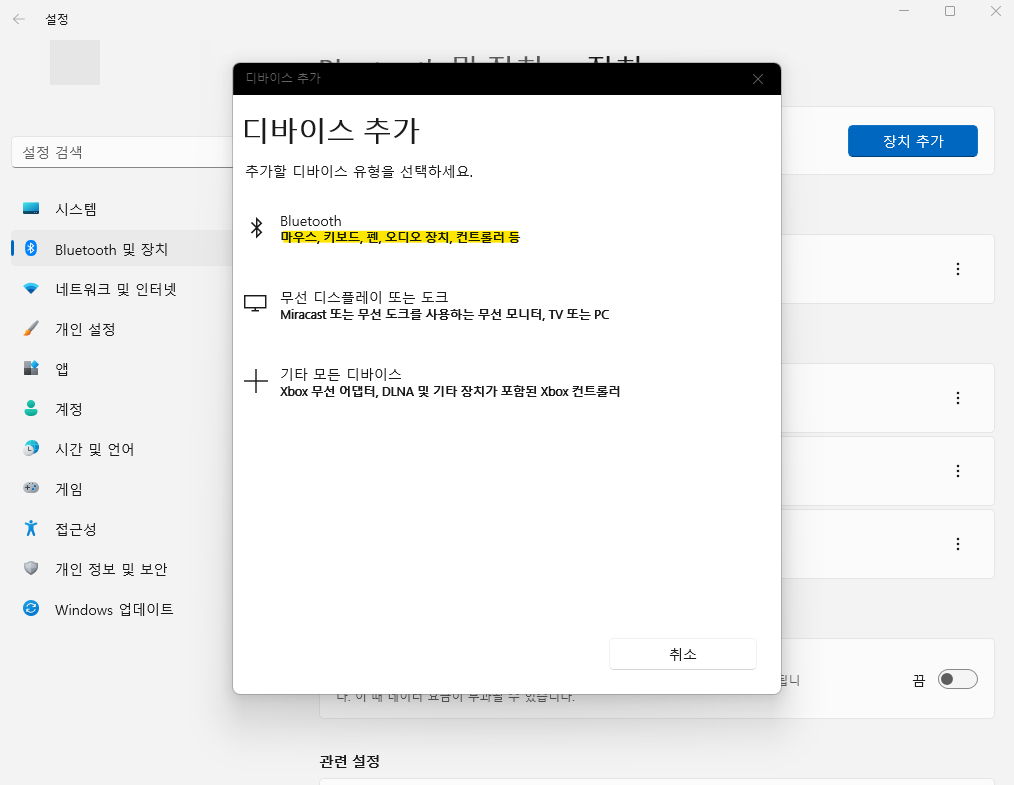Open 시스템 in the settings sidebar
The width and height of the screenshot is (1014, 785).
pos(122,209)
